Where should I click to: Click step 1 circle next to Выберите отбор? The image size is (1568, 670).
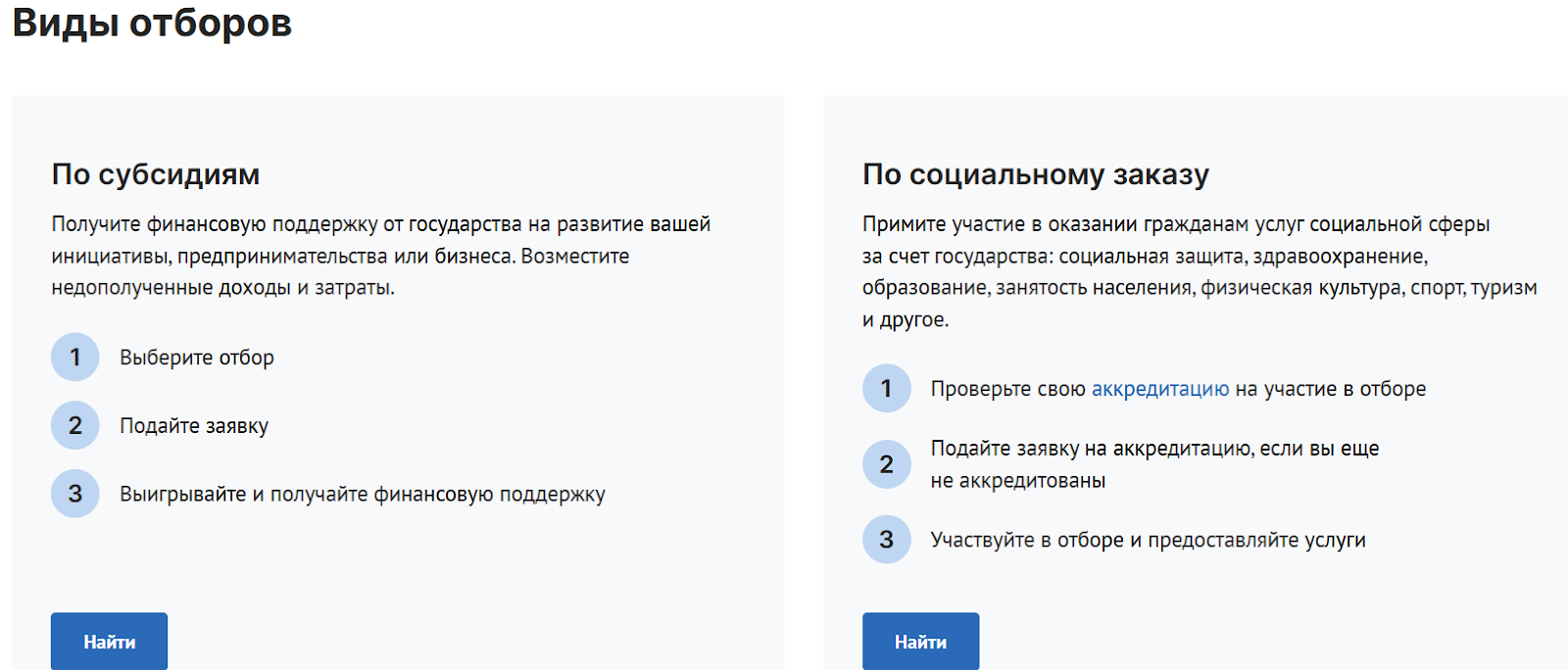click(x=75, y=358)
